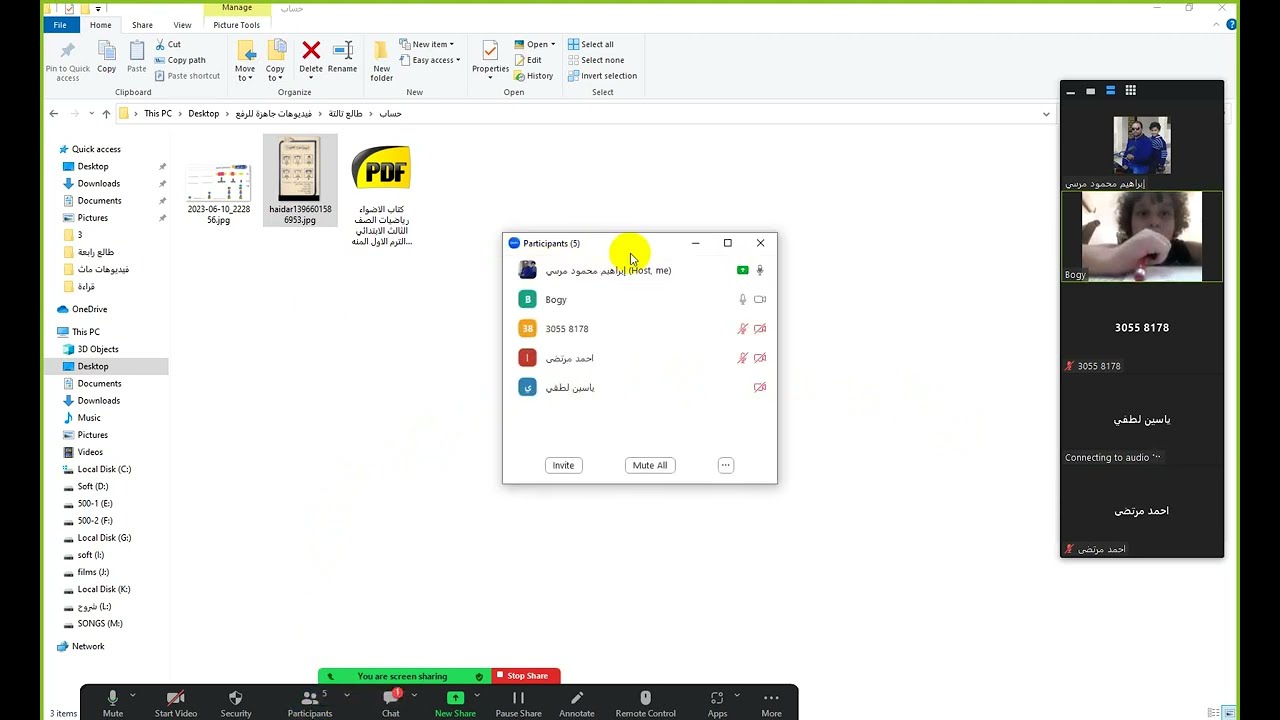
Task: Click the red Delete icon in ribbon
Action: point(311,50)
